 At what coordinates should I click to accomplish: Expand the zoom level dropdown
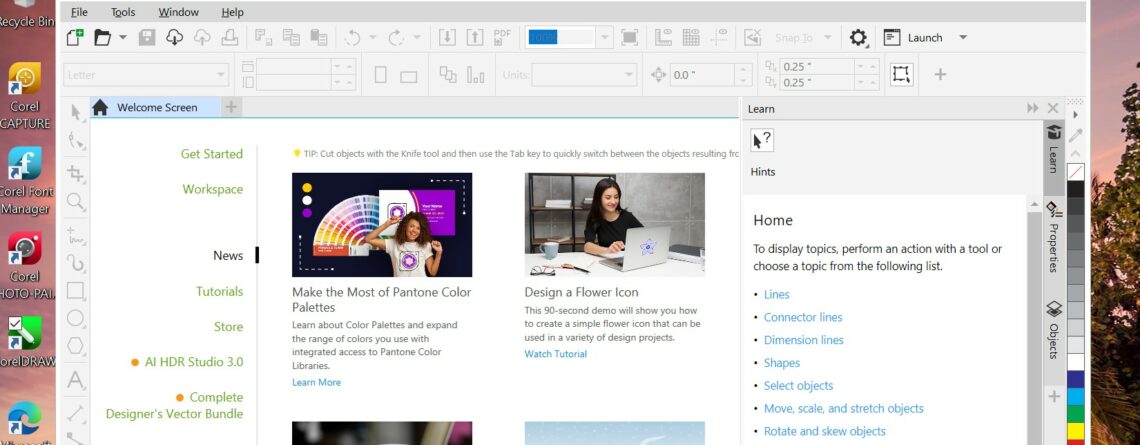[604, 38]
